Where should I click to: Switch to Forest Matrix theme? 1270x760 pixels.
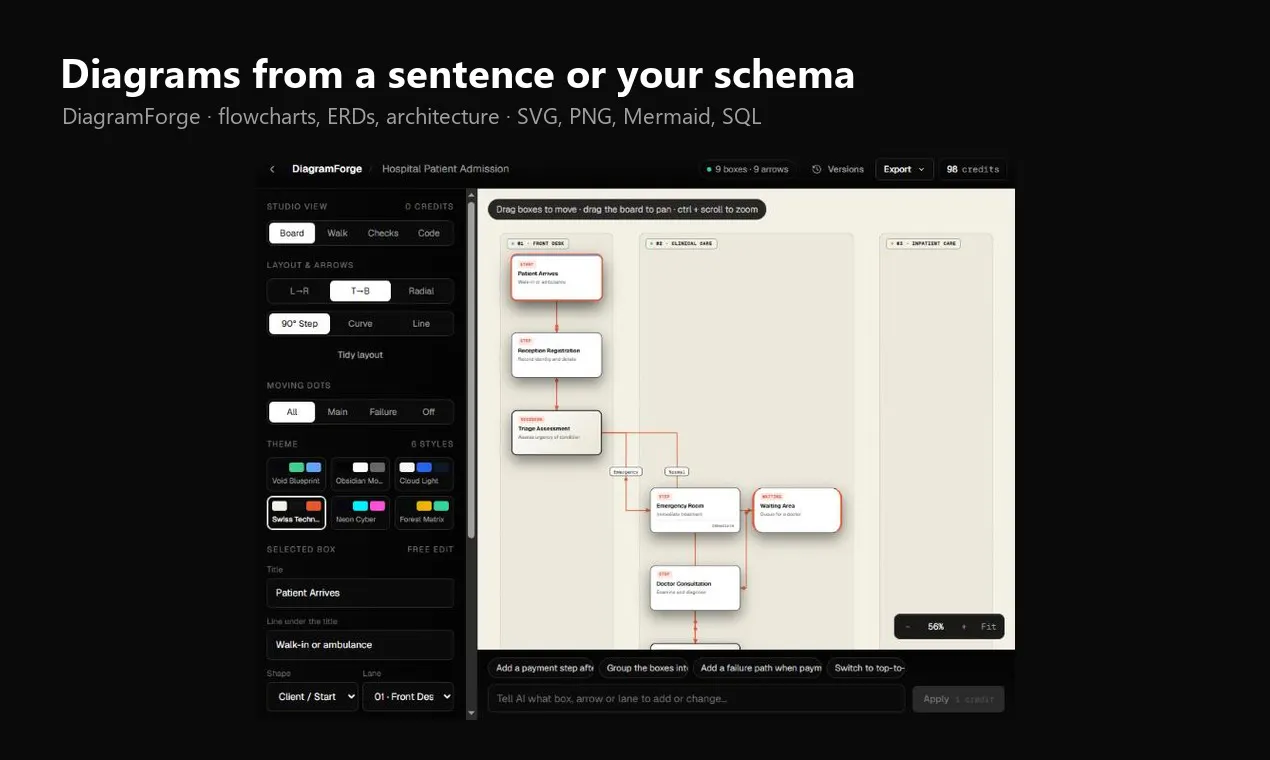point(424,513)
